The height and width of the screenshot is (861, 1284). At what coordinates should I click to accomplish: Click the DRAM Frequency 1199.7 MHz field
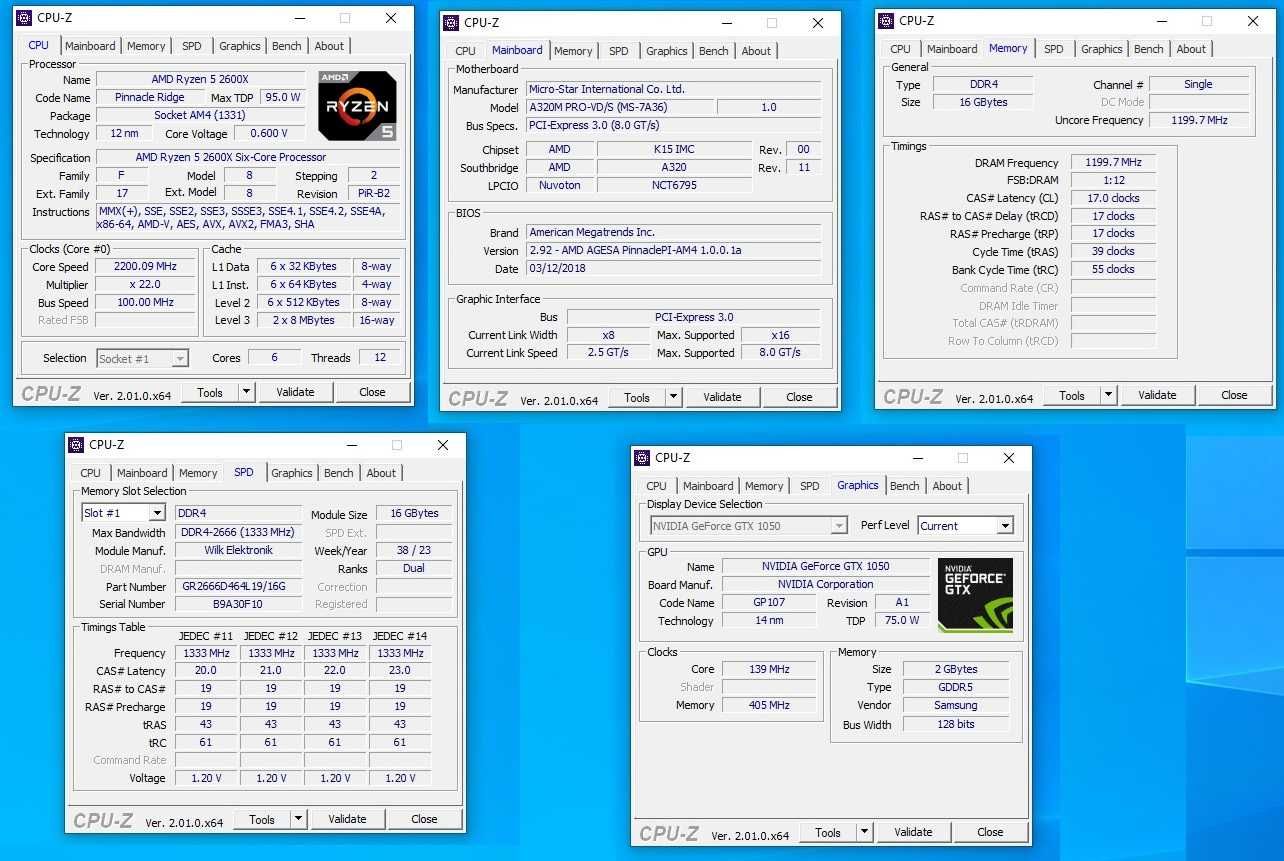click(x=1113, y=163)
